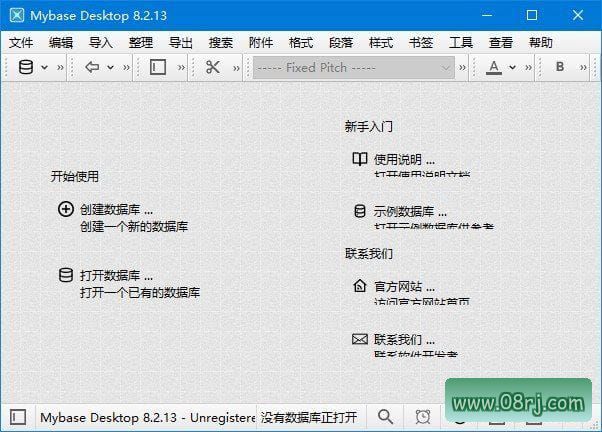Click the 示例数据库 database icon
The width and height of the screenshot is (602, 432).
pos(360,211)
